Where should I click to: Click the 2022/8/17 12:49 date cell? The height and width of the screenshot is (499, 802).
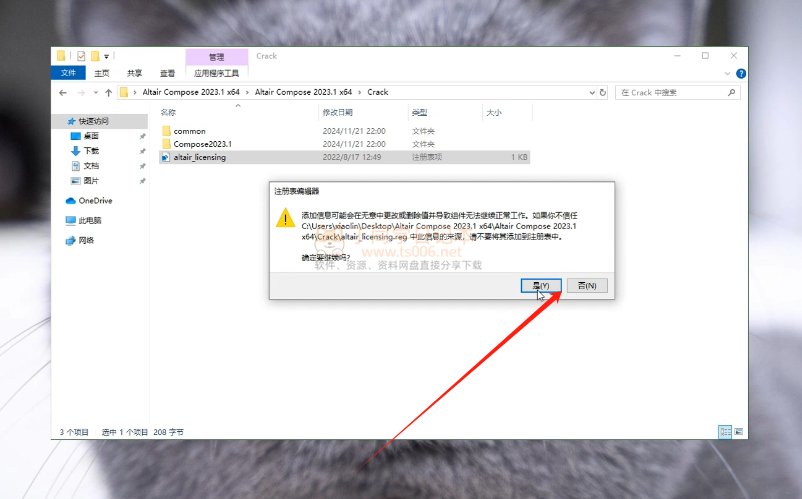click(352, 157)
